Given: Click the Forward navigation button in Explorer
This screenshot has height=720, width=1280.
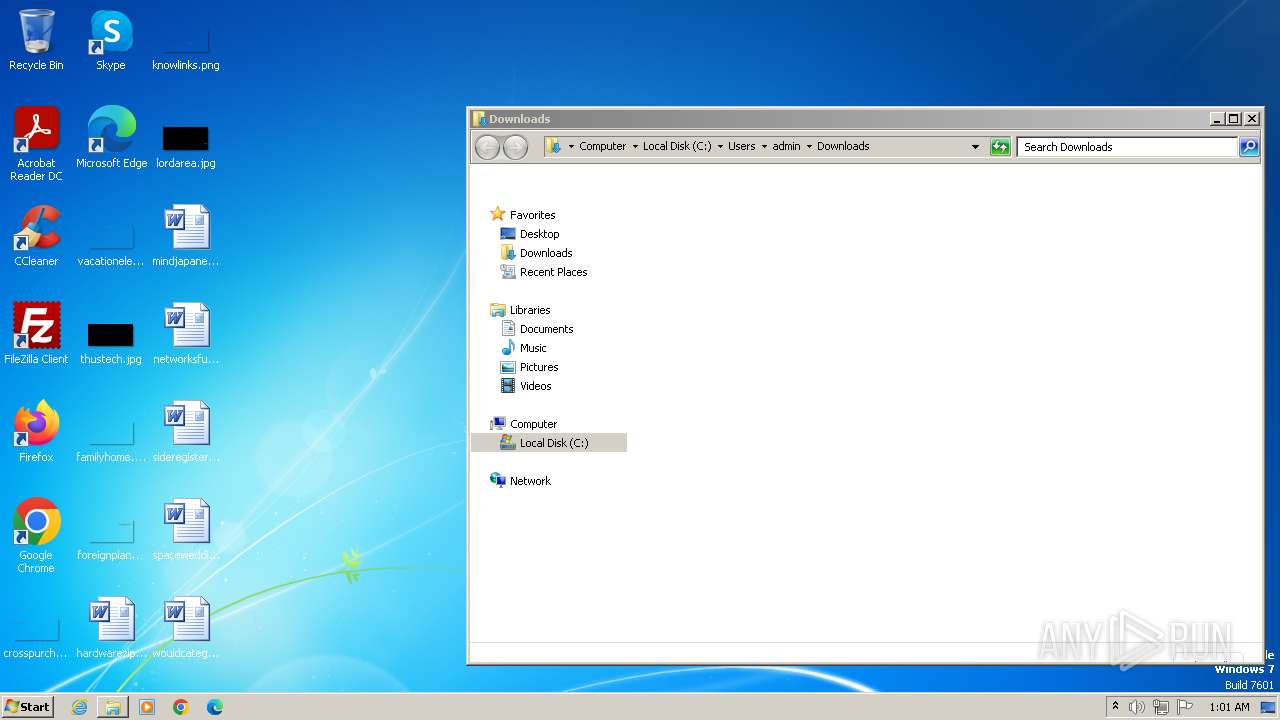Looking at the screenshot, I should (x=515, y=147).
